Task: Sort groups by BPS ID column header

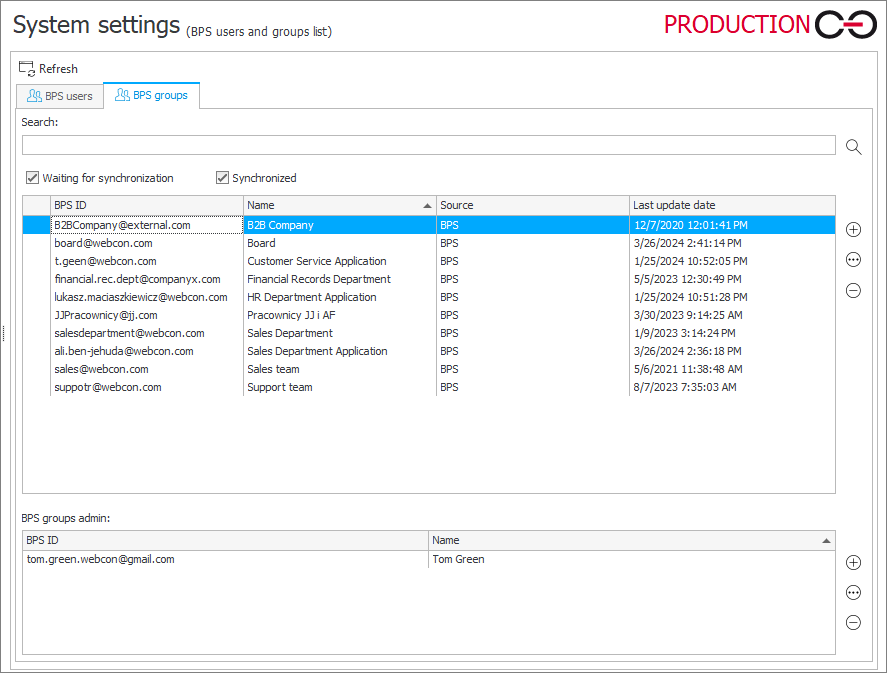Action: coord(147,205)
